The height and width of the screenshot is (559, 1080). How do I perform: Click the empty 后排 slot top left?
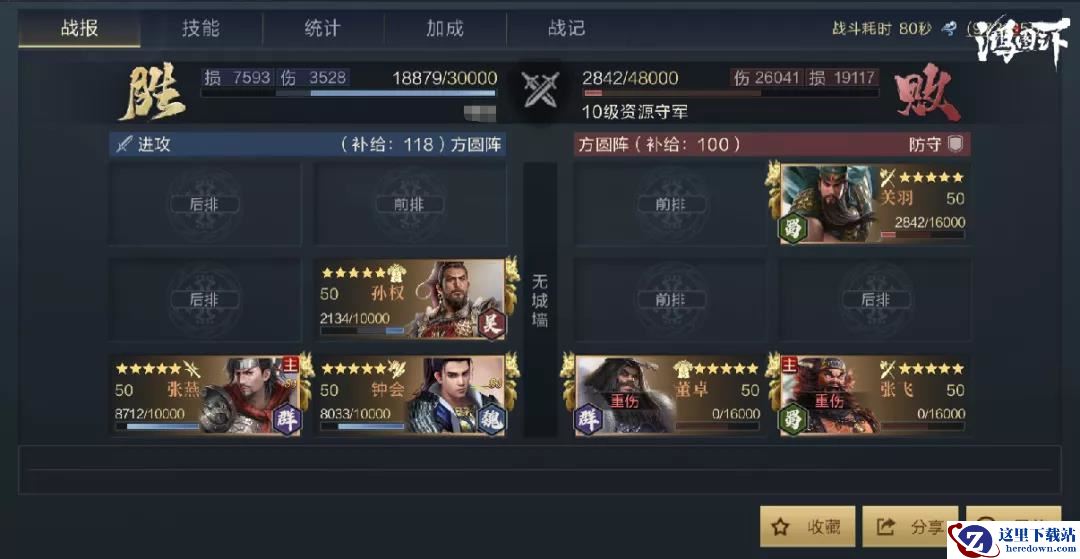205,204
